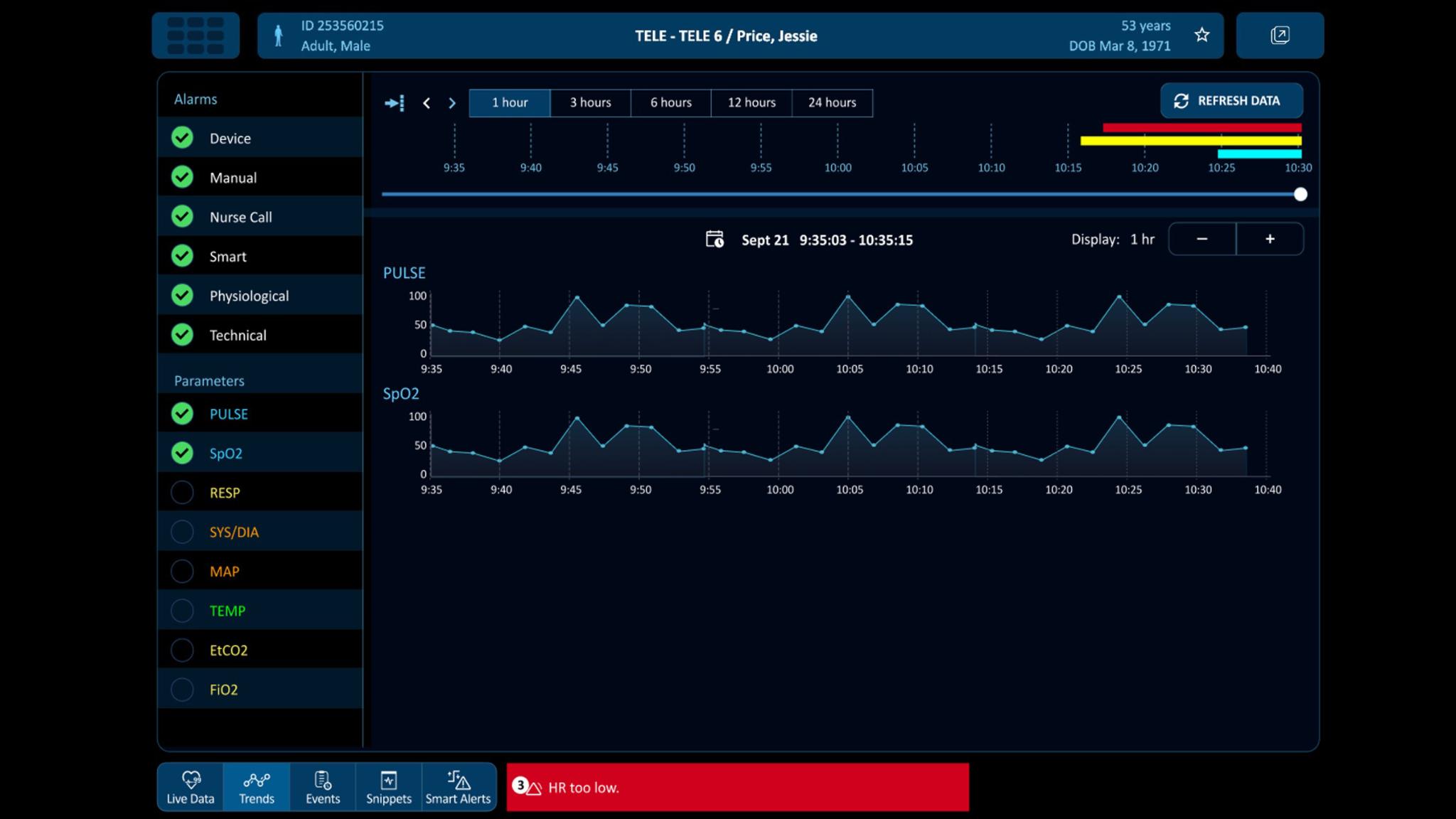Go to next time period chevron

452,103
